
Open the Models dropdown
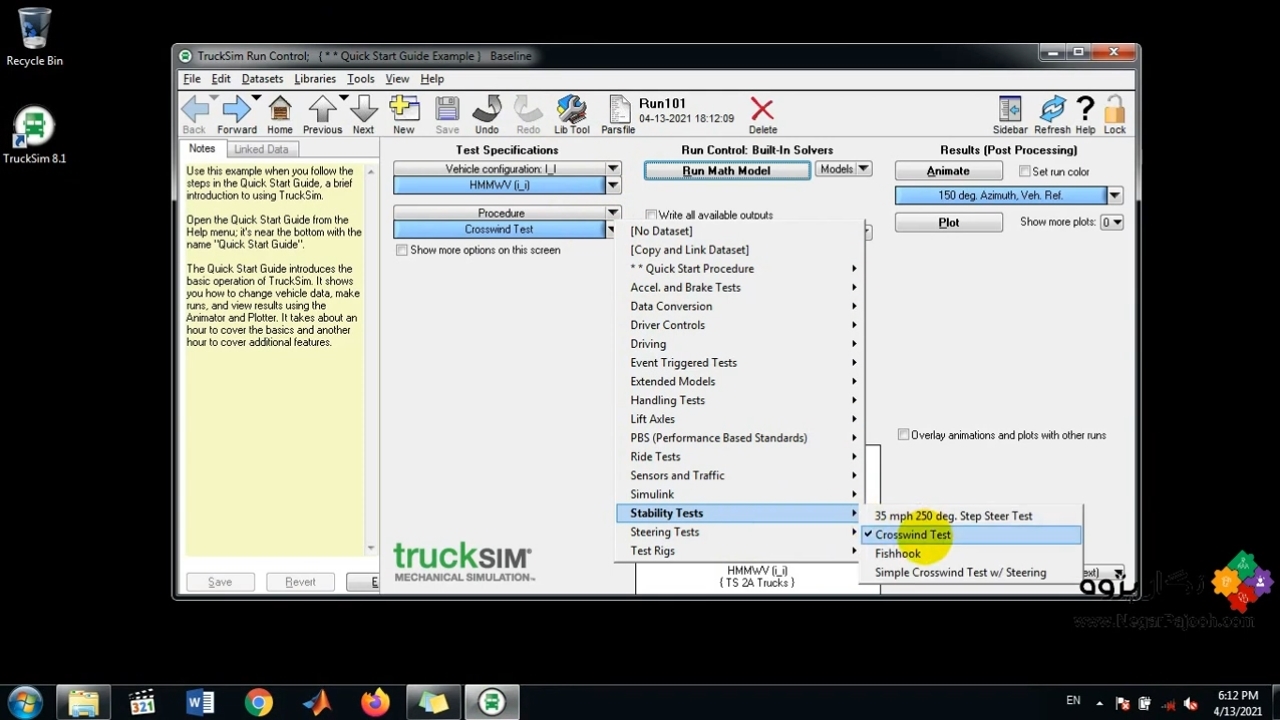844,170
